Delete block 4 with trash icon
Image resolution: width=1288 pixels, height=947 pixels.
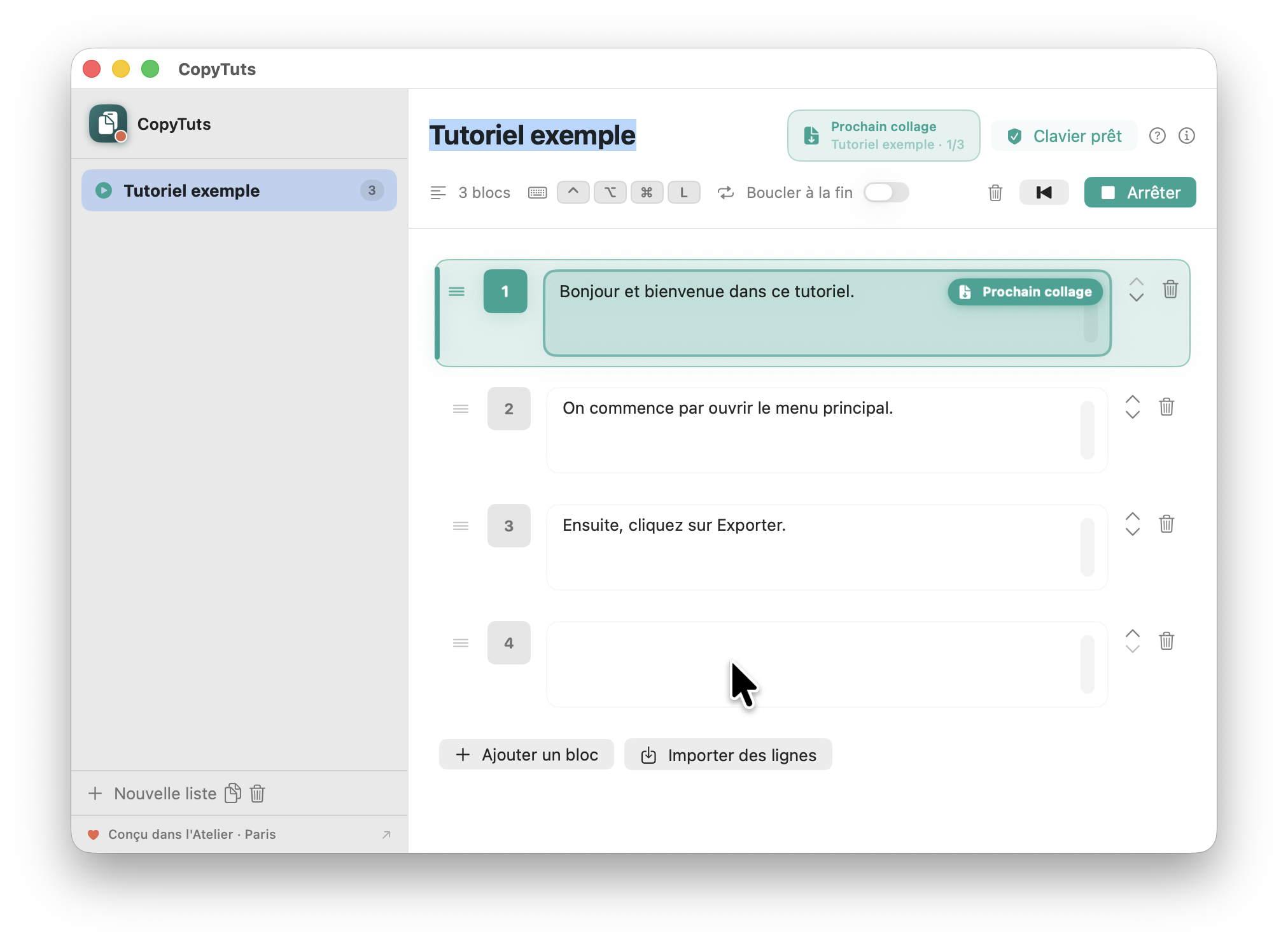(x=1166, y=640)
